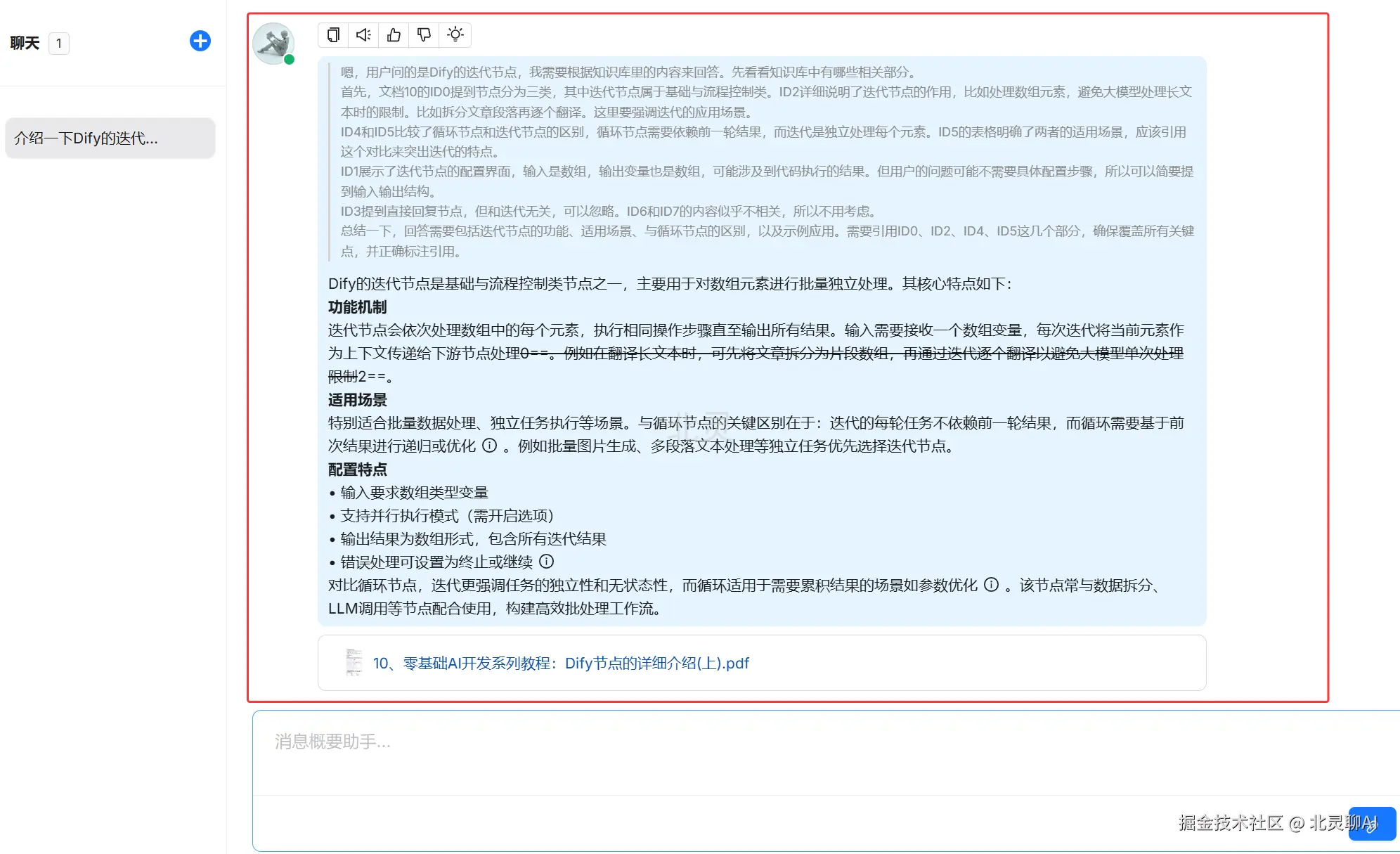Click the answer's opening sentence starting with Dify的迭代节点是基础

point(670,284)
